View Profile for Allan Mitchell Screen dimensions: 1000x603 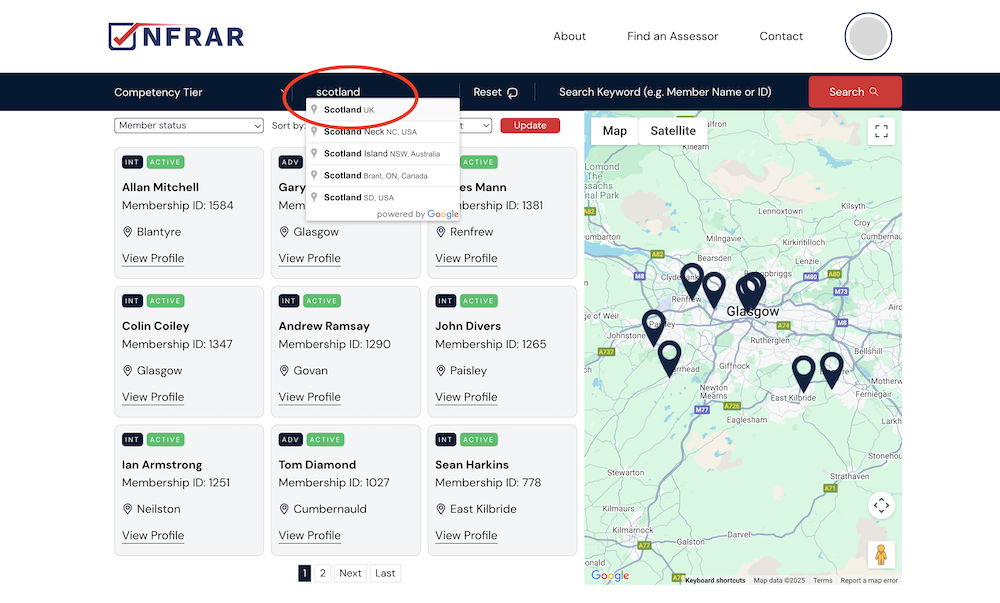click(153, 258)
